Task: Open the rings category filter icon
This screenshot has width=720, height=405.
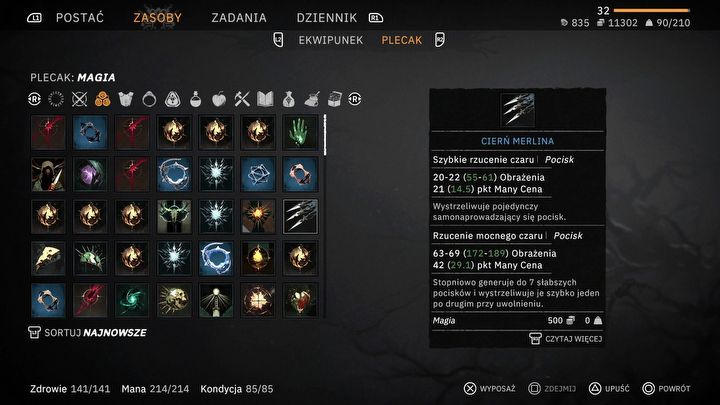Action: tap(149, 99)
